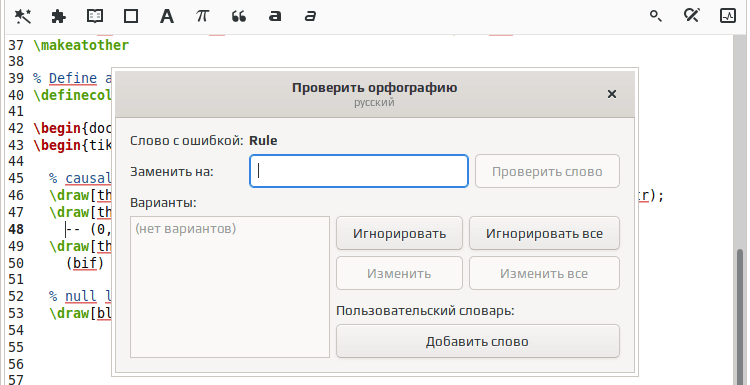Open the pi math symbols icon
The height and width of the screenshot is (385, 750).
(202, 16)
